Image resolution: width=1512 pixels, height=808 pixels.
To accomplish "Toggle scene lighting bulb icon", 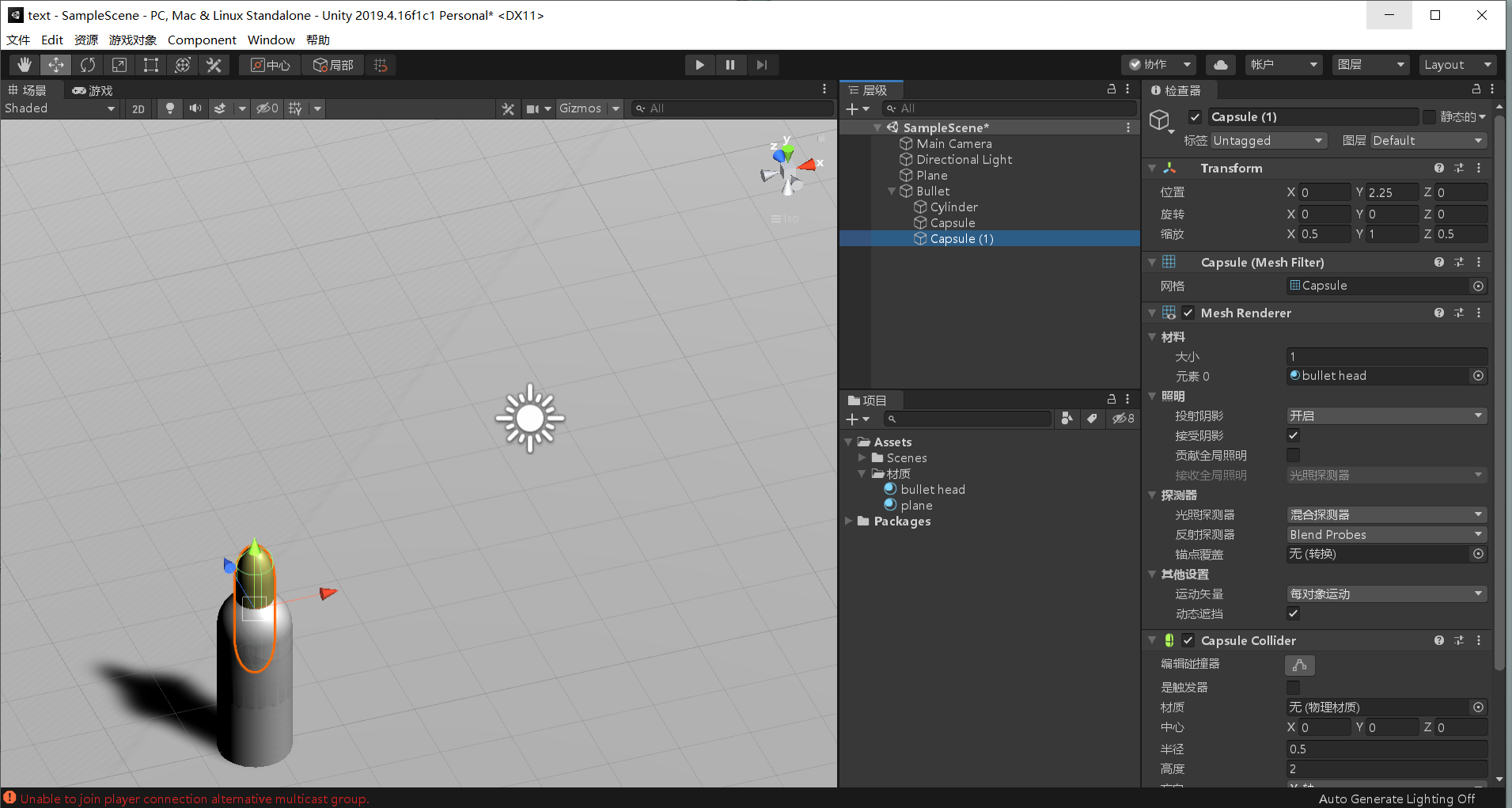I will [x=169, y=108].
